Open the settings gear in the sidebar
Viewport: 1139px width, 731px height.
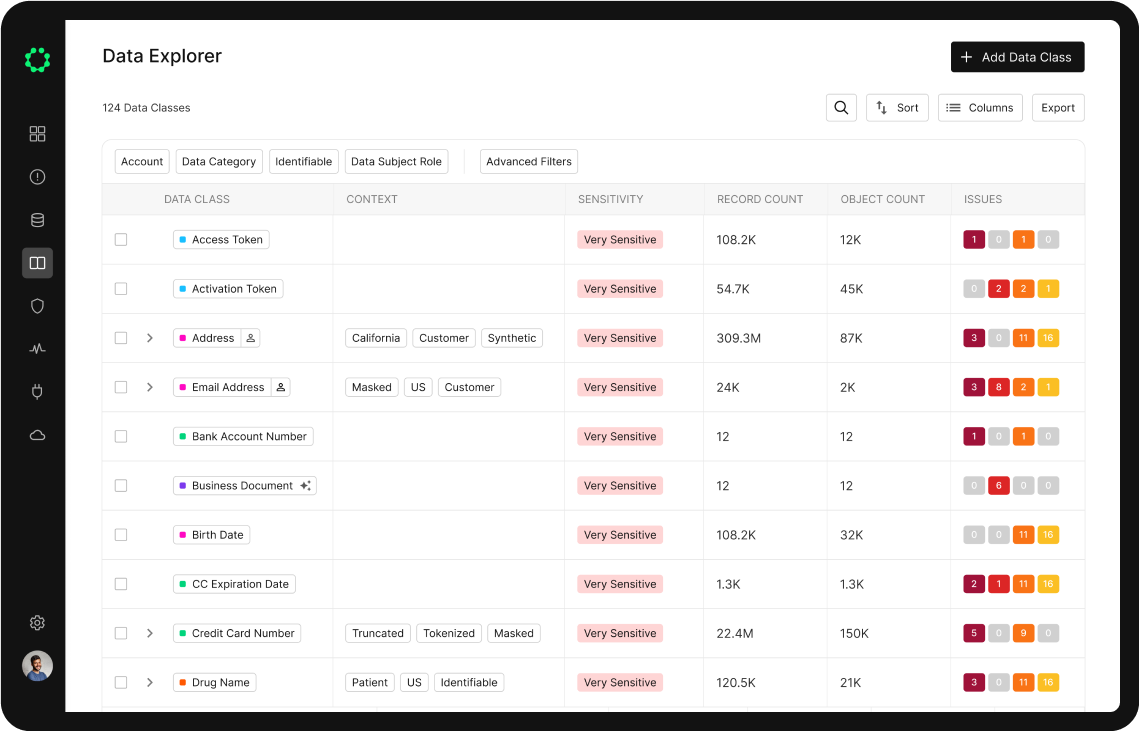coord(37,622)
